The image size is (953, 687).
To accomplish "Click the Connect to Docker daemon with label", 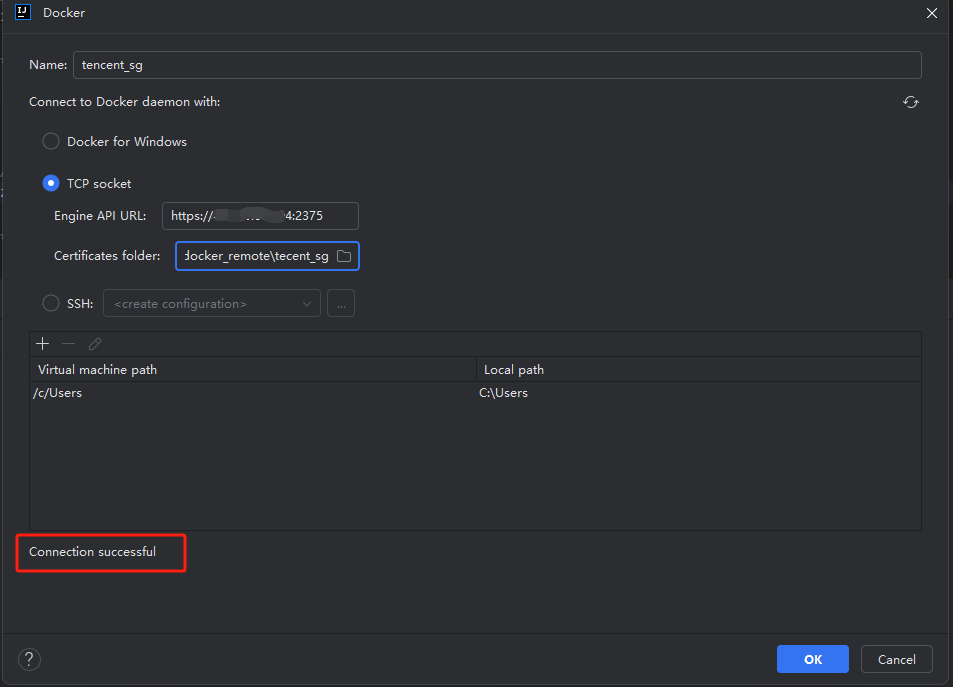I will point(125,102).
